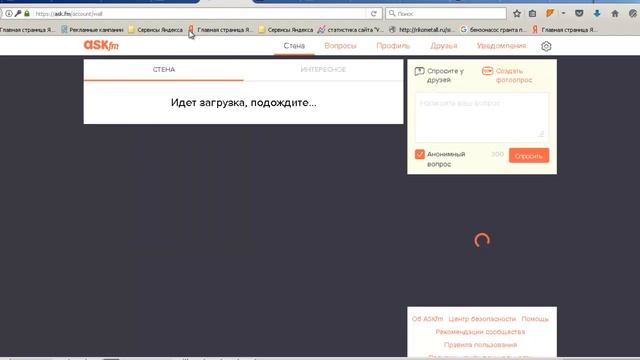
Task: Open 'Профиль' navigation item
Action: coord(393,46)
